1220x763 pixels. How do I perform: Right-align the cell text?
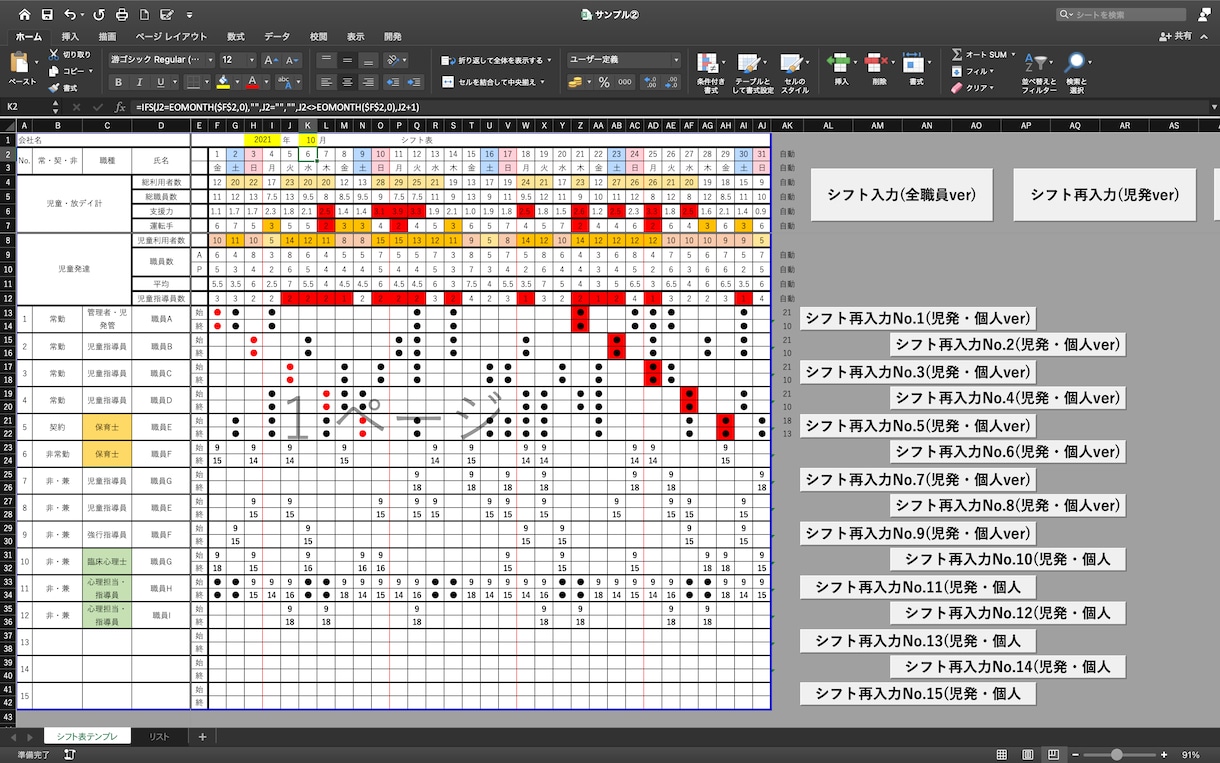368,83
